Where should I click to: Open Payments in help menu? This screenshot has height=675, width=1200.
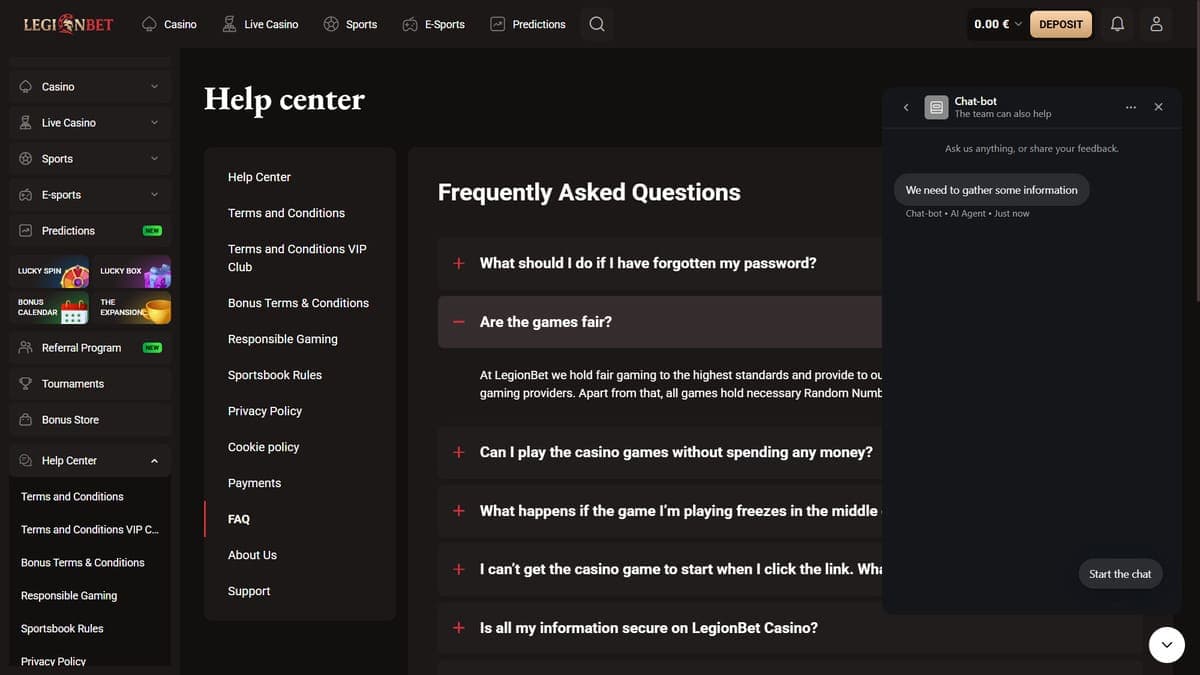tap(254, 483)
